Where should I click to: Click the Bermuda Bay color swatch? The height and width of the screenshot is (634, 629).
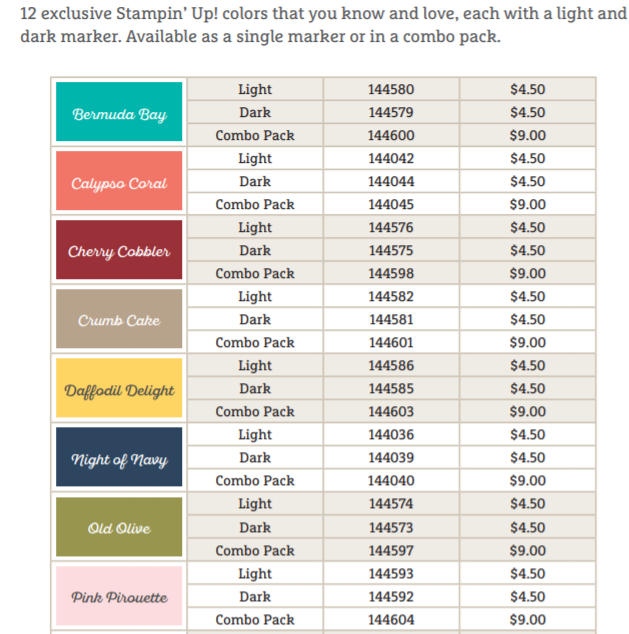pos(119,113)
